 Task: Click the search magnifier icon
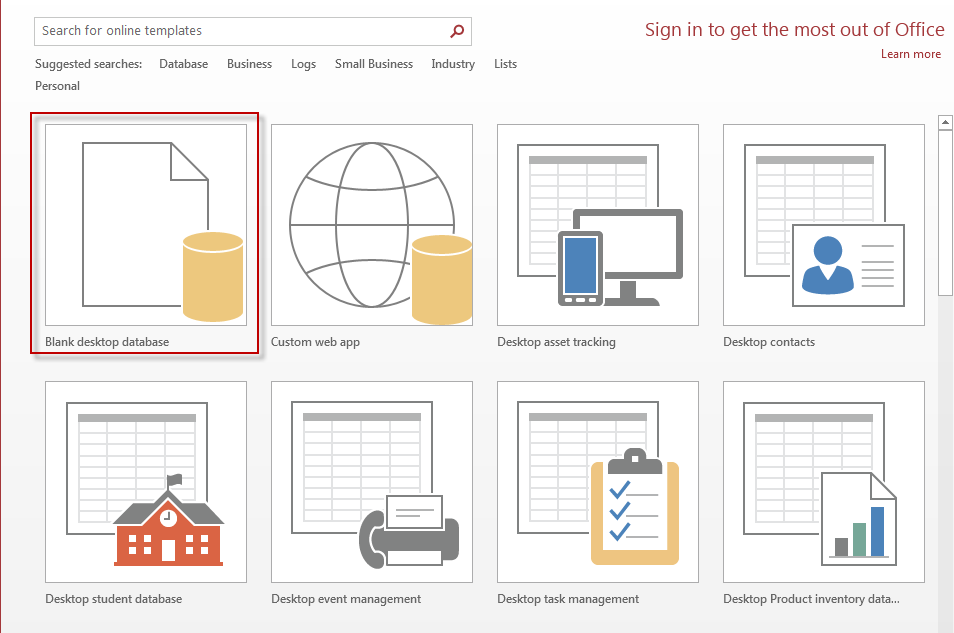click(457, 31)
